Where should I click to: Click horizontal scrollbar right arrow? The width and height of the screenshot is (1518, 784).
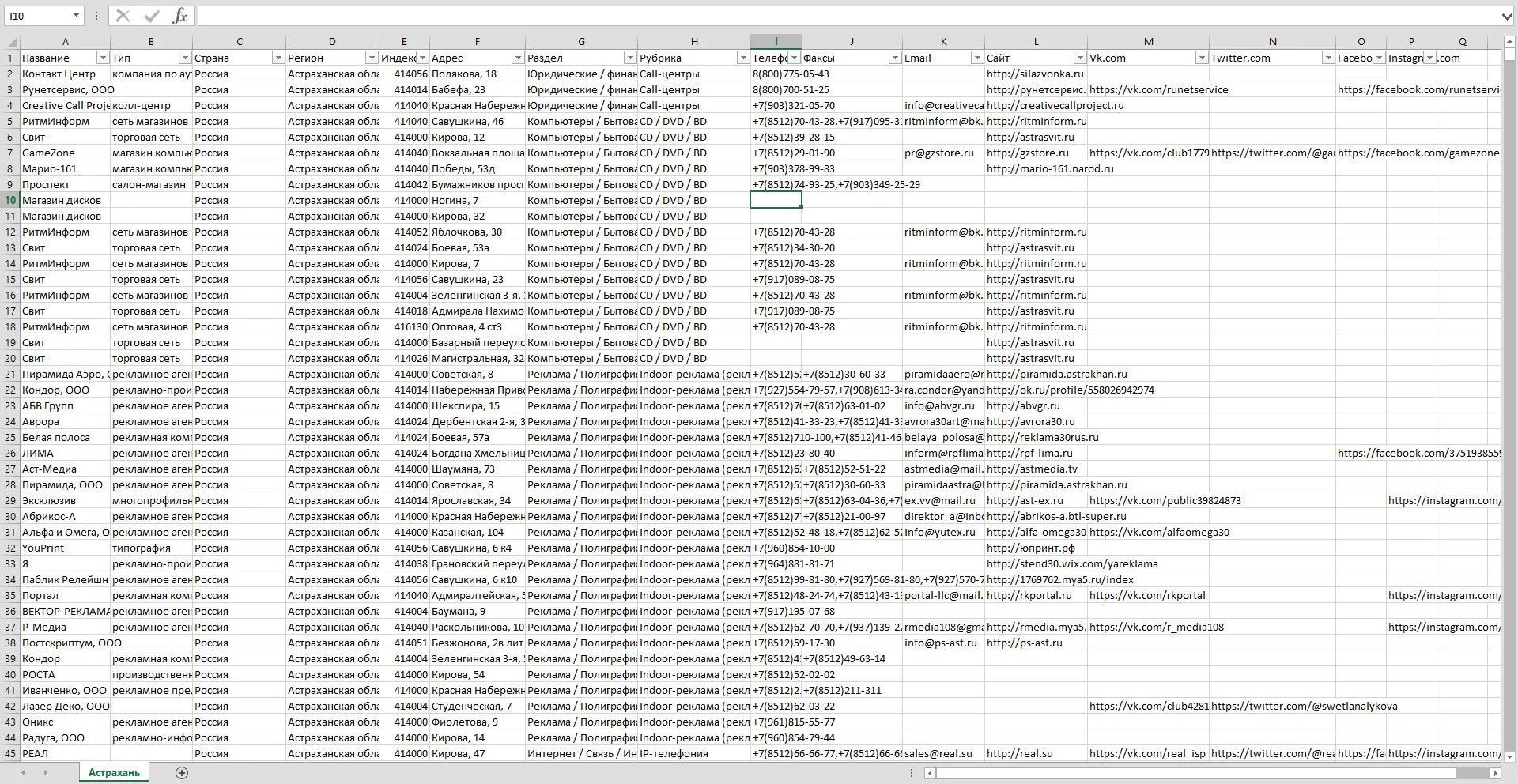click(x=1494, y=773)
